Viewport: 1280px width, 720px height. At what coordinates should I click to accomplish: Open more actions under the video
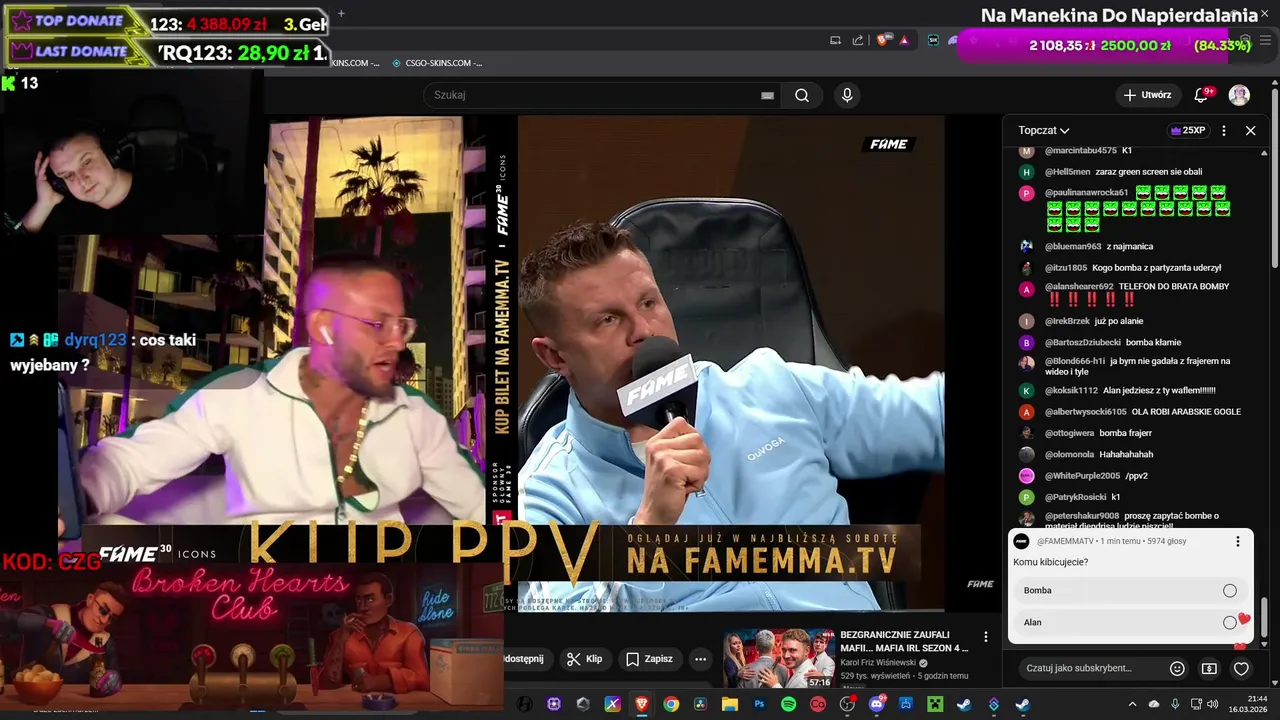(x=700, y=659)
